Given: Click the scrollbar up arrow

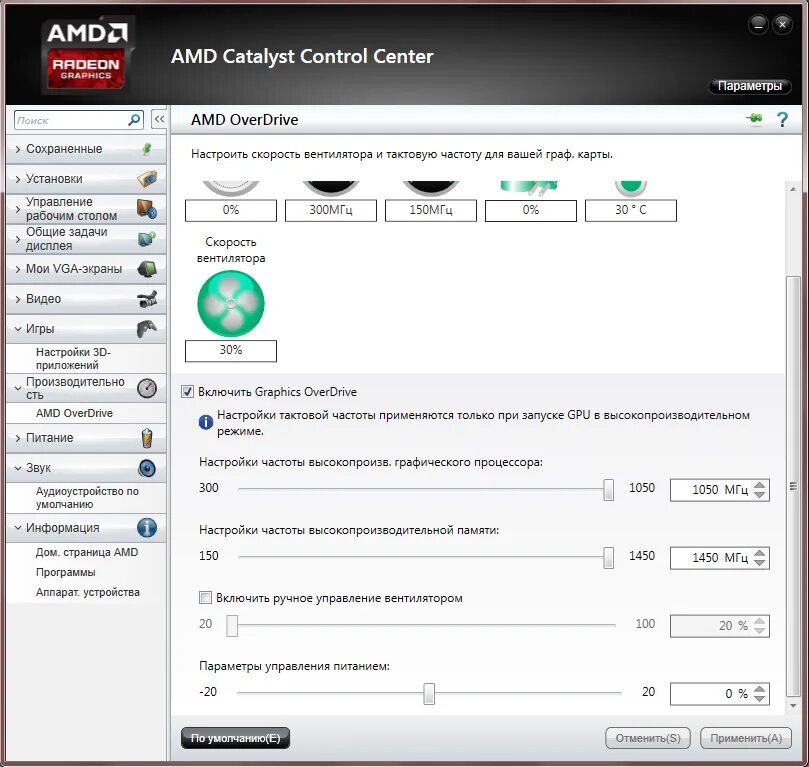Looking at the screenshot, I should [x=793, y=189].
